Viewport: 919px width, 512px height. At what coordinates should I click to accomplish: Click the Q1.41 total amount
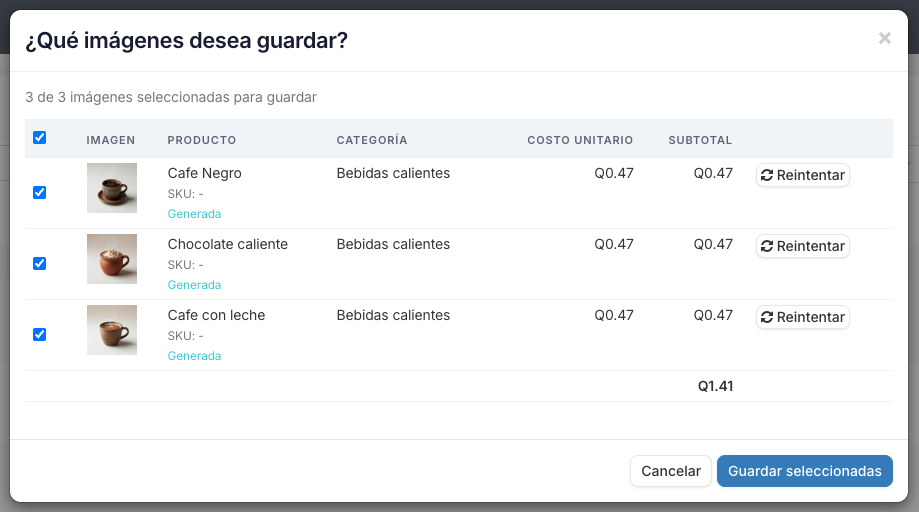[x=715, y=386]
